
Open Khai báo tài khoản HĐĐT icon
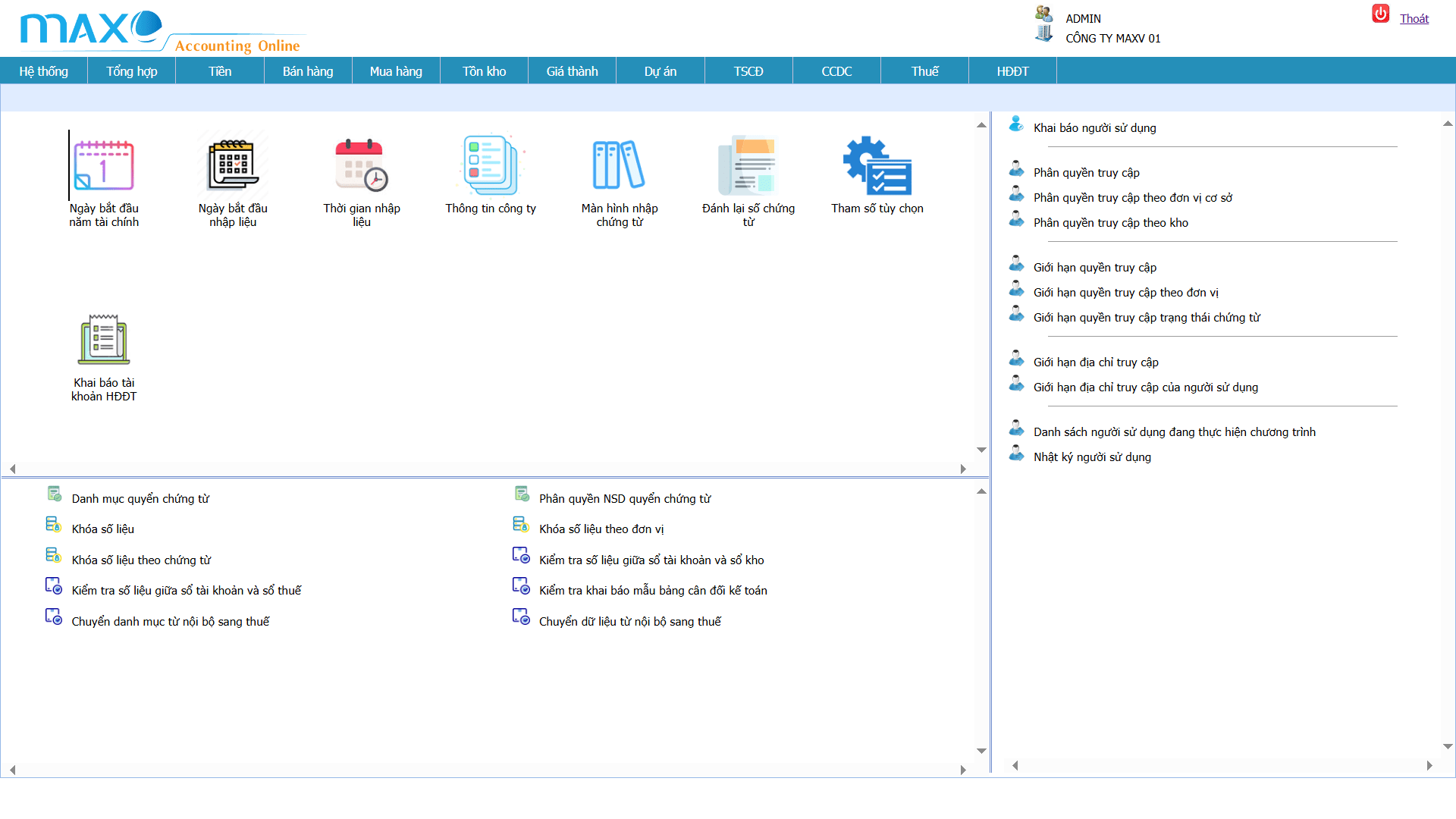104,340
